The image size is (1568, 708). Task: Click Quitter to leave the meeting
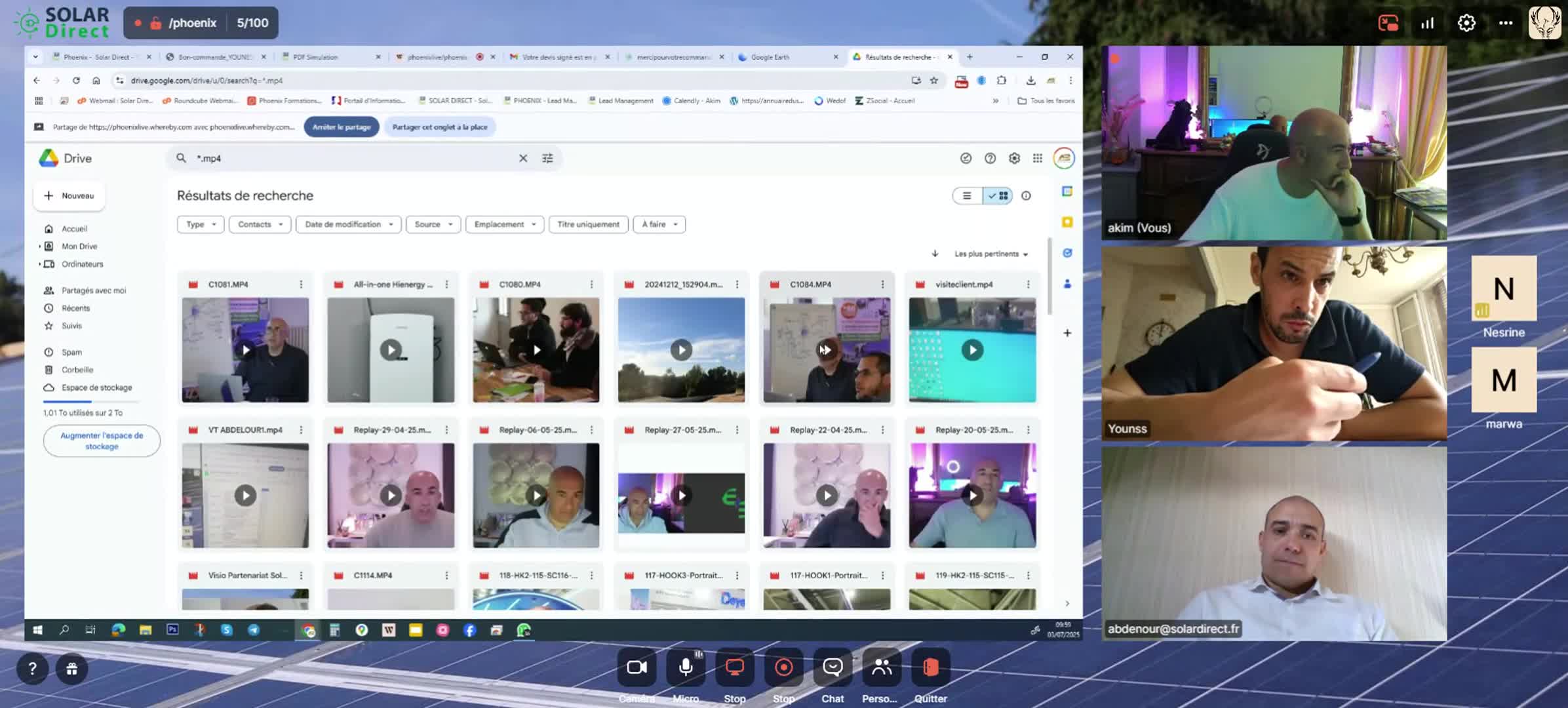(x=931, y=667)
